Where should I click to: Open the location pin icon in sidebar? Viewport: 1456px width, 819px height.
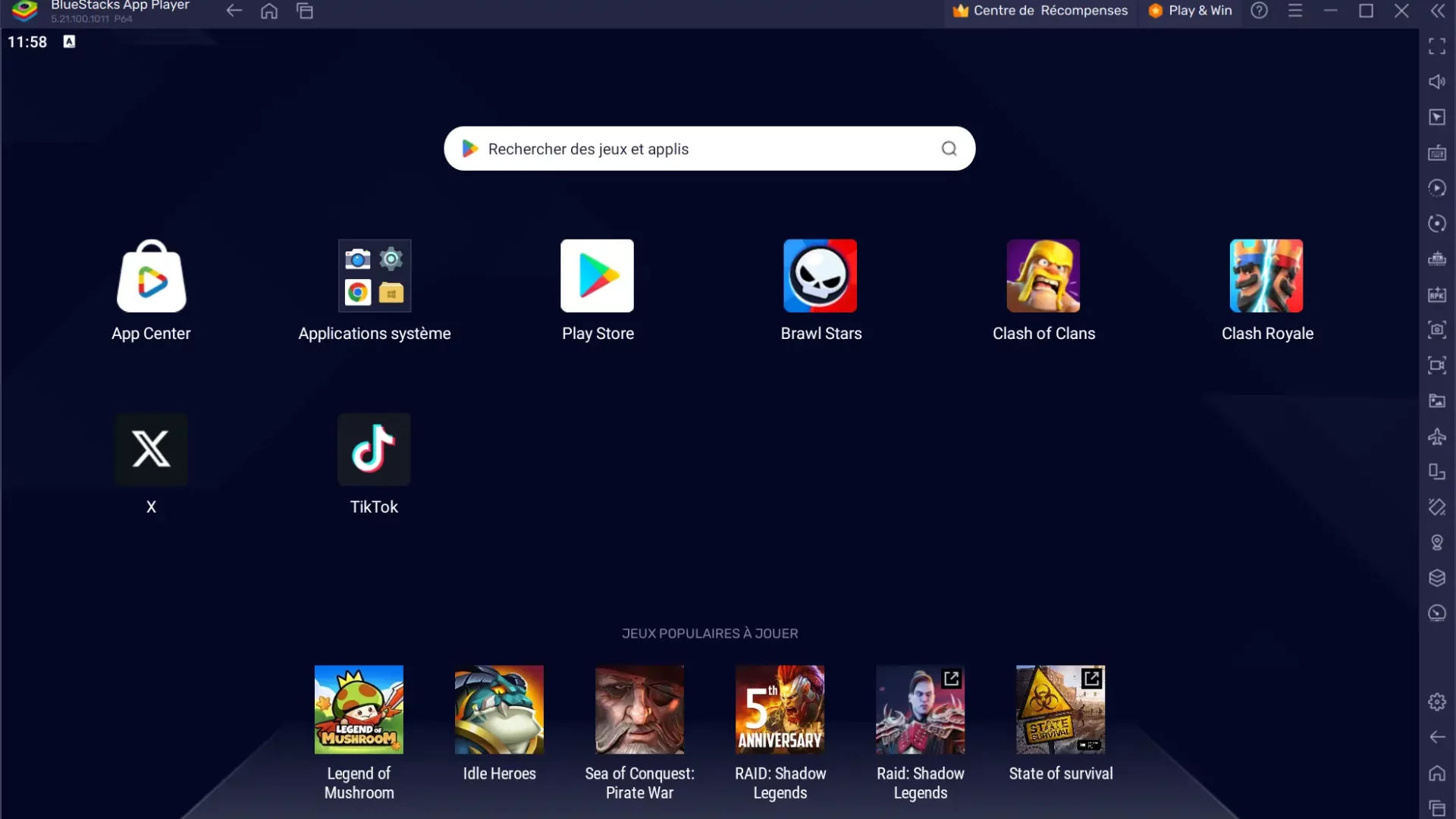tap(1437, 542)
